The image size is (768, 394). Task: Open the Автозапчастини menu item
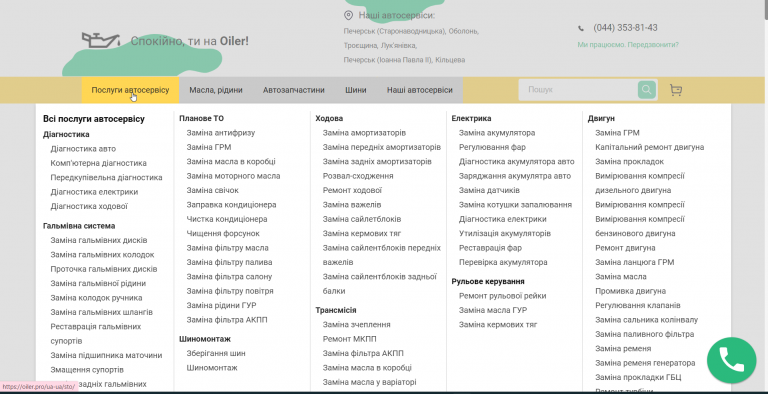point(294,90)
